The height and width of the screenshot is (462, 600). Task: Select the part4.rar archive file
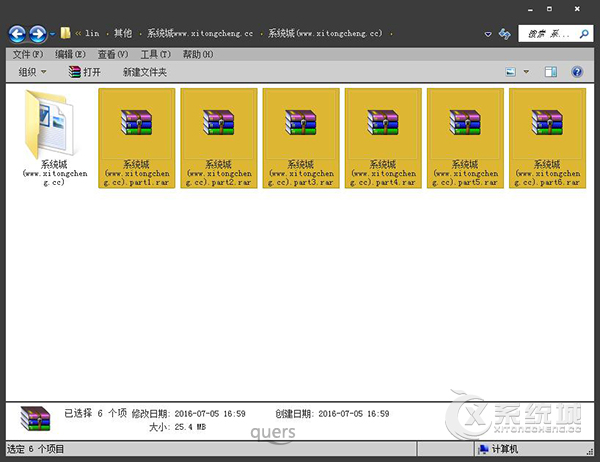tap(383, 138)
